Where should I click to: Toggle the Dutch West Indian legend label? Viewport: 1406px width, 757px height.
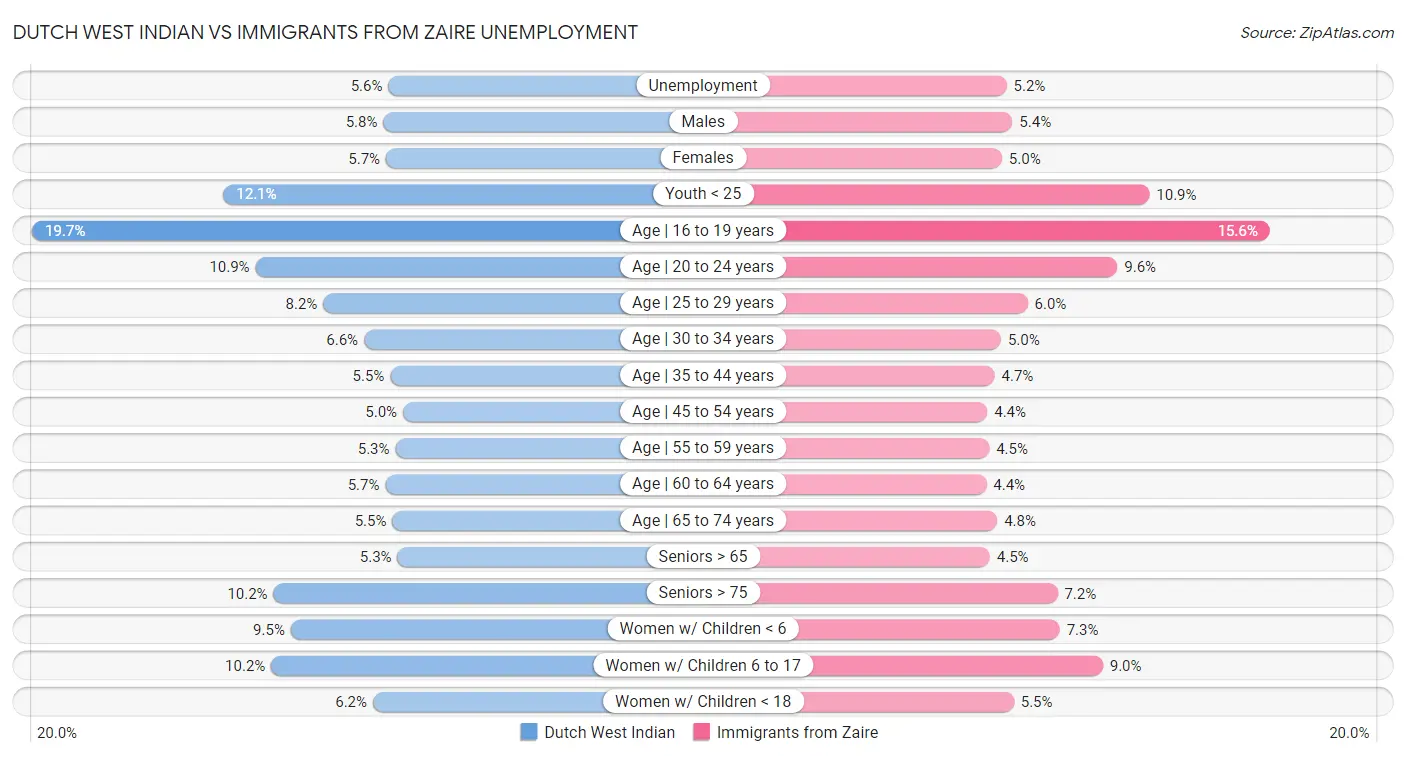609,732
